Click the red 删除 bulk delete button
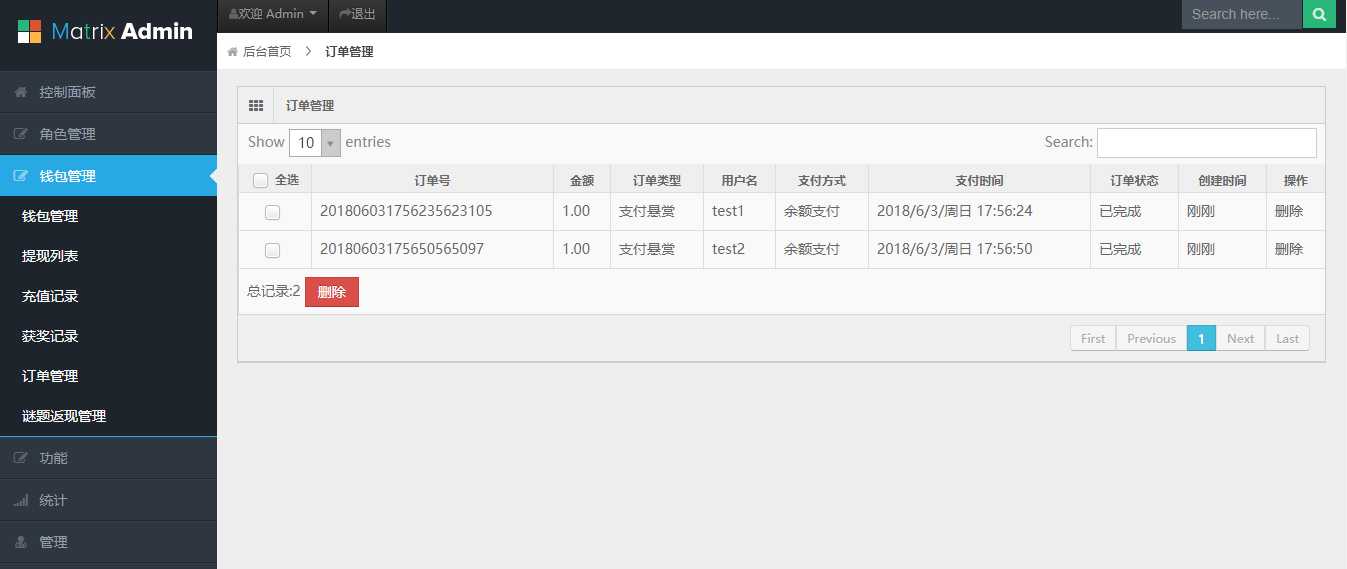This screenshot has height=569, width=1347. [x=331, y=292]
